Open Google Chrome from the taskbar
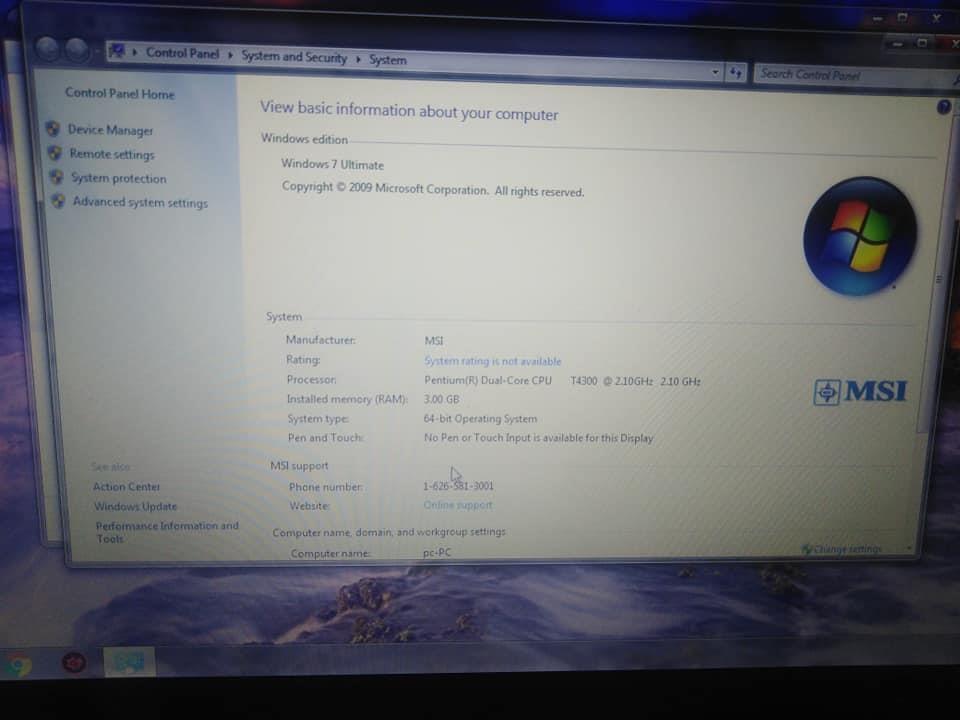Image resolution: width=960 pixels, height=720 pixels. click(18, 665)
